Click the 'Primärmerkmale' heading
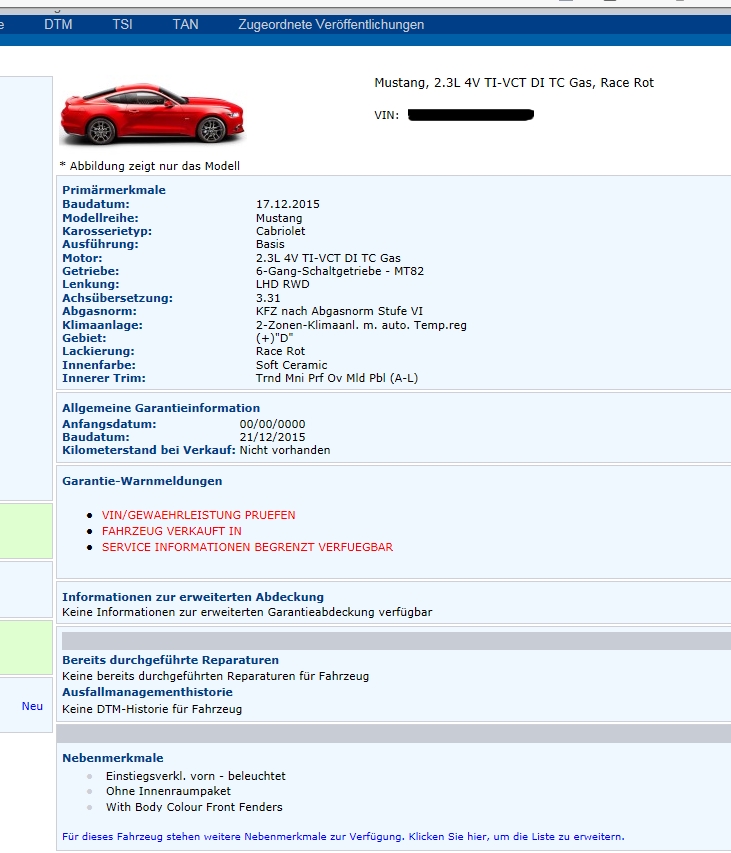This screenshot has height=853, width=731. pos(114,190)
